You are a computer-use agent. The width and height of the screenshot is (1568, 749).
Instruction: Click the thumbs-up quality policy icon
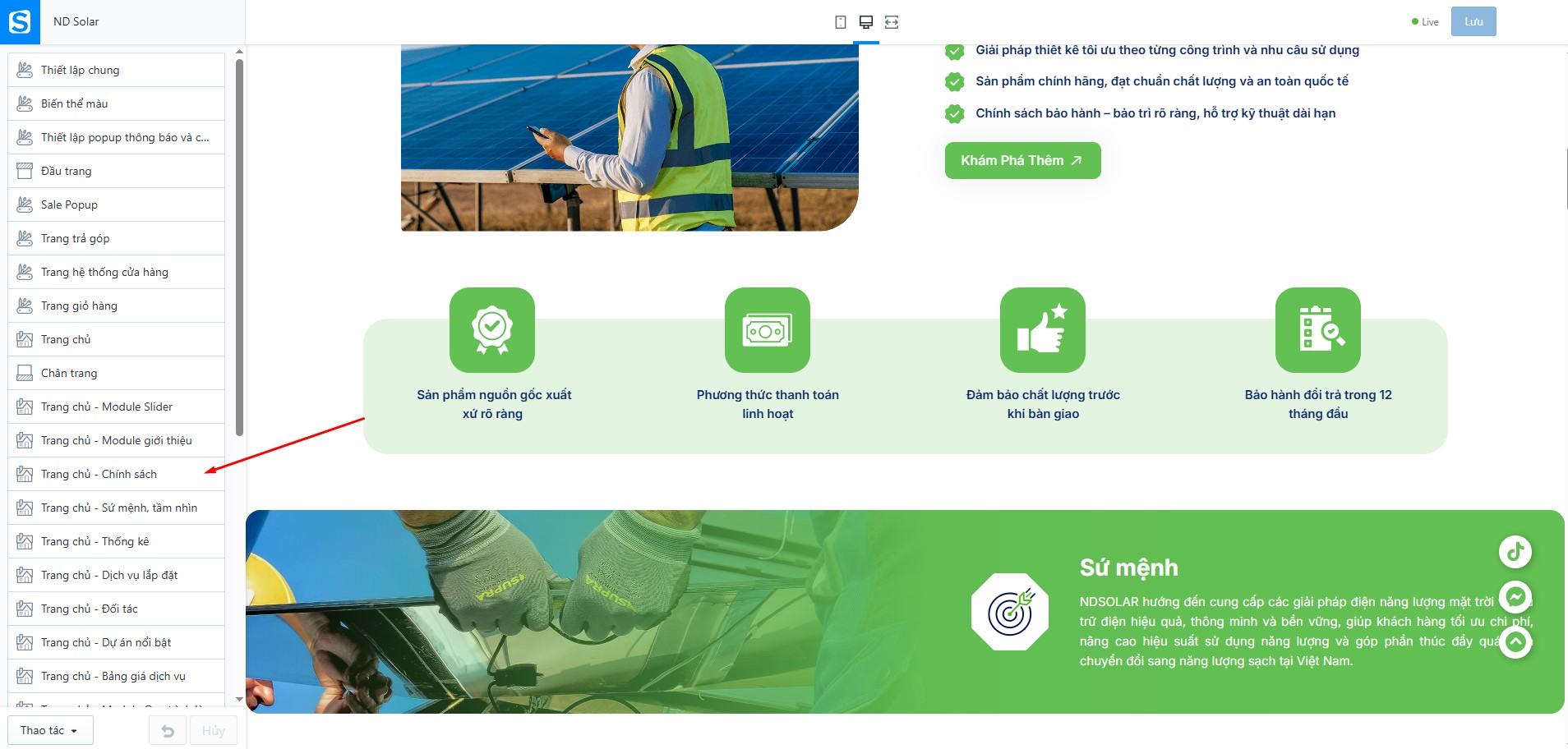point(1043,330)
